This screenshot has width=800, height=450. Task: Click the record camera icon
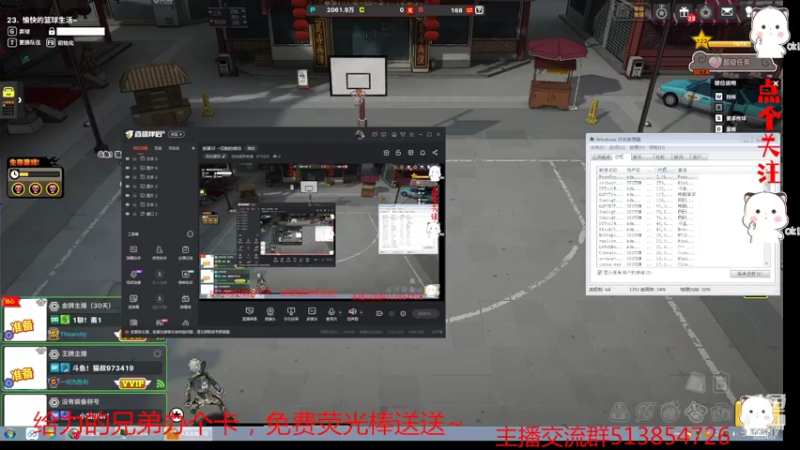379,313
